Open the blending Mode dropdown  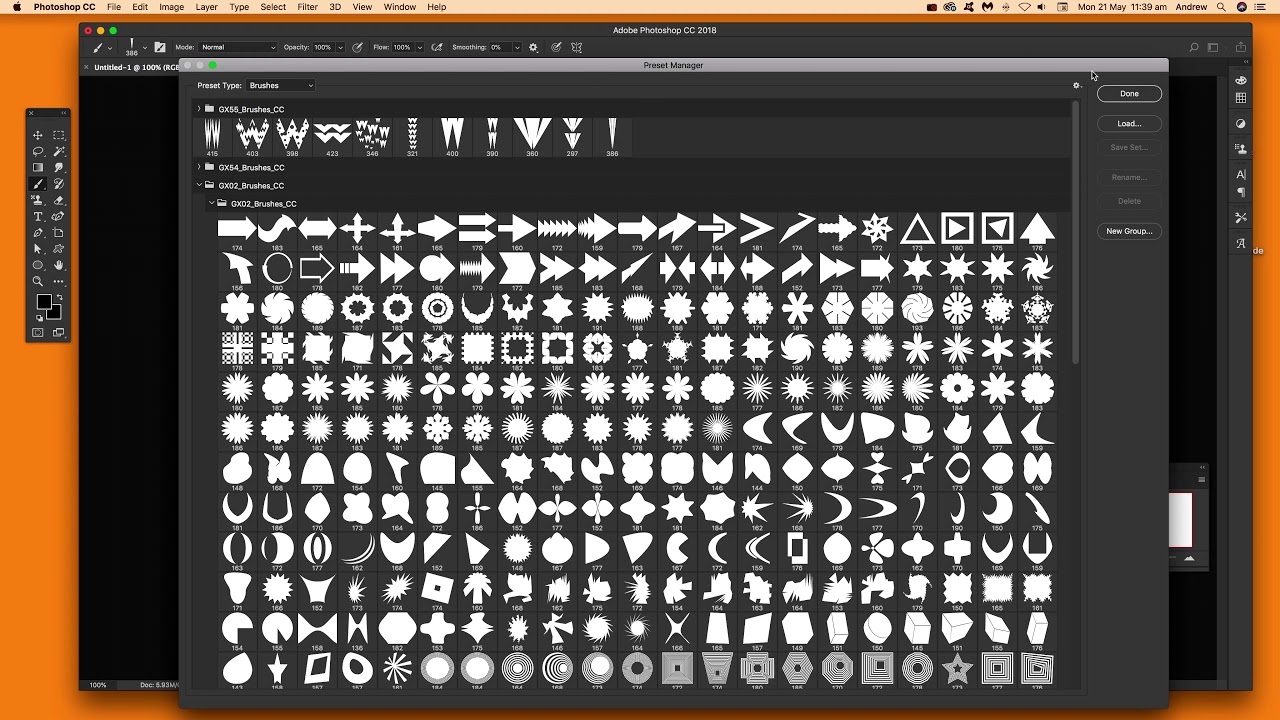point(238,47)
